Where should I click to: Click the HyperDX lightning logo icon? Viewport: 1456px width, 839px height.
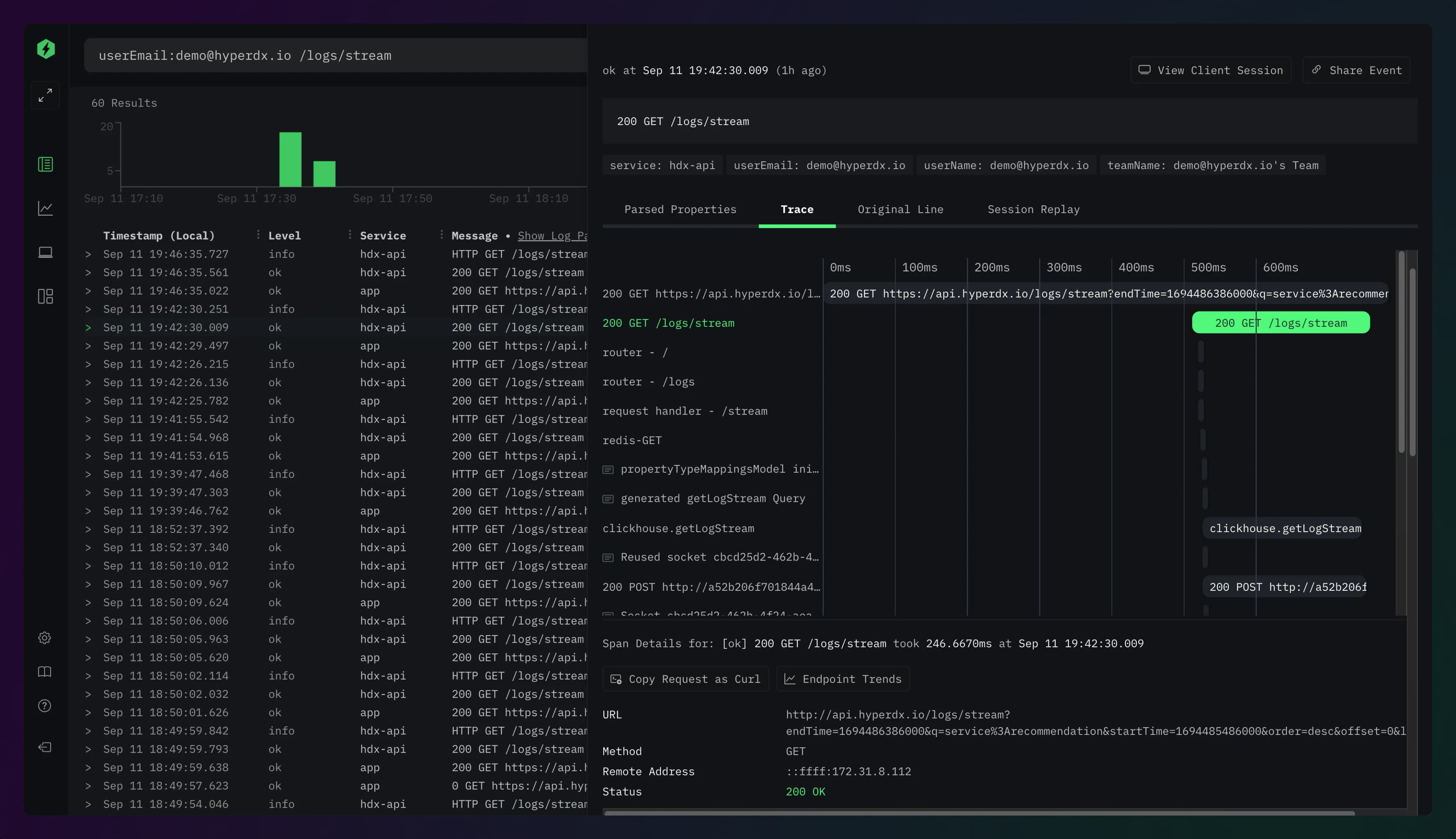(x=45, y=49)
